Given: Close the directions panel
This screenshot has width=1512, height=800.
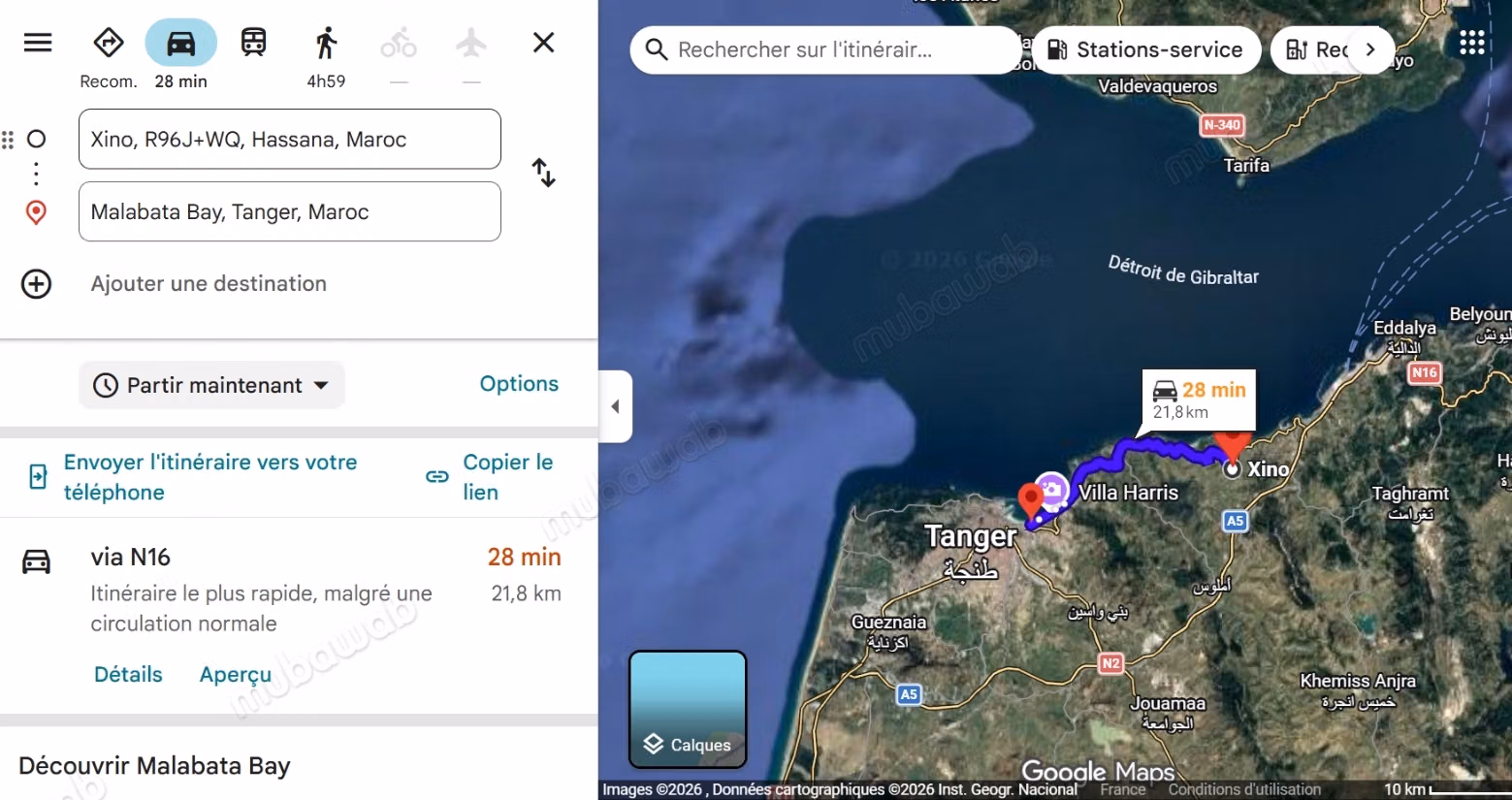Looking at the screenshot, I should coord(544,43).
